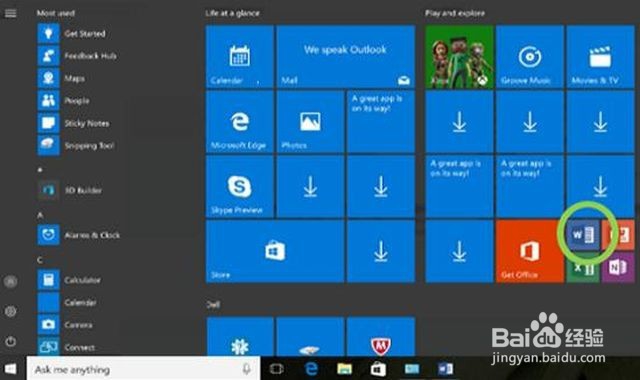Click the Most used heading
The height and width of the screenshot is (380, 640).
[x=56, y=13]
